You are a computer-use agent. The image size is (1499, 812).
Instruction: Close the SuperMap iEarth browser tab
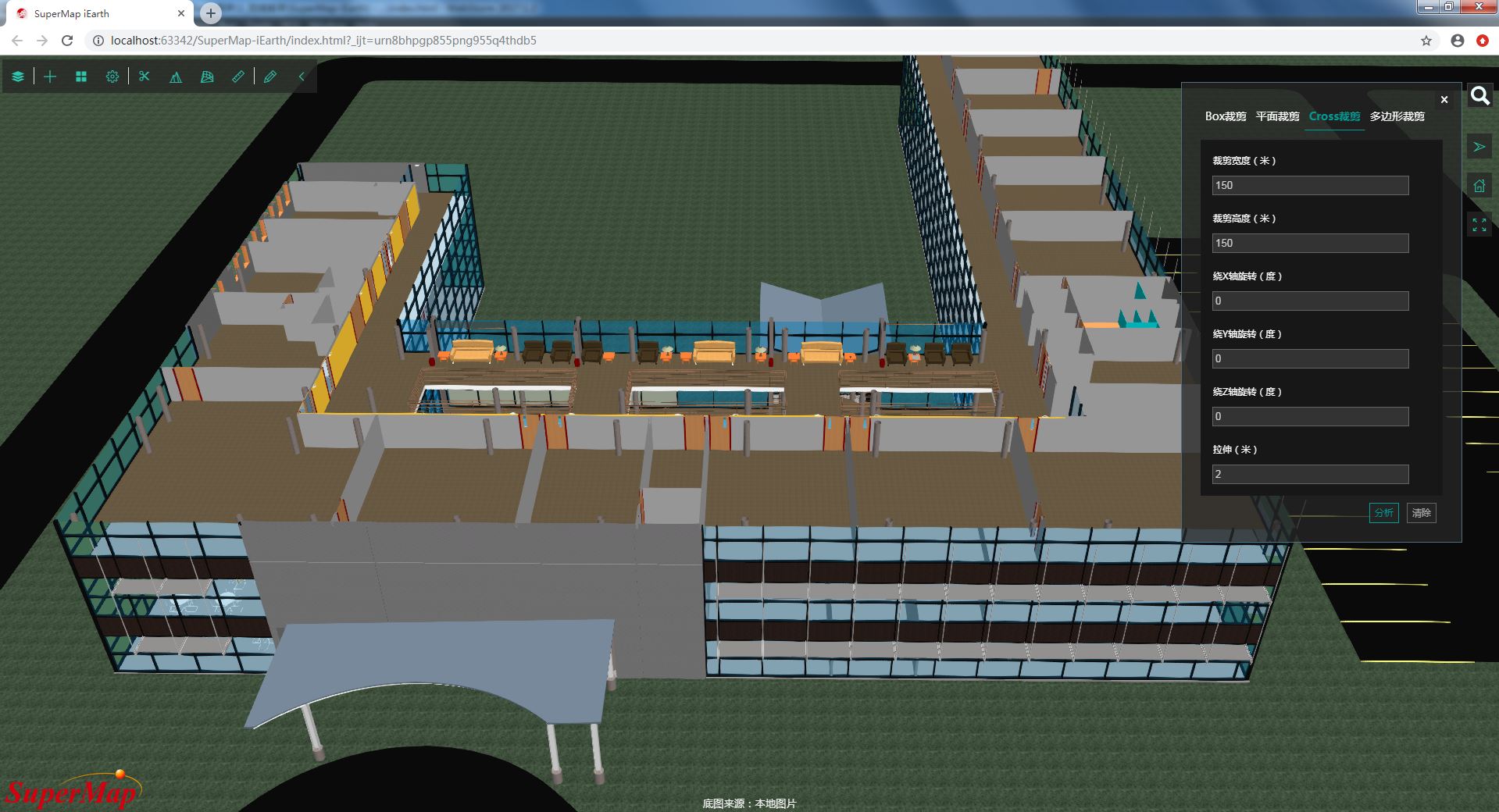181,13
